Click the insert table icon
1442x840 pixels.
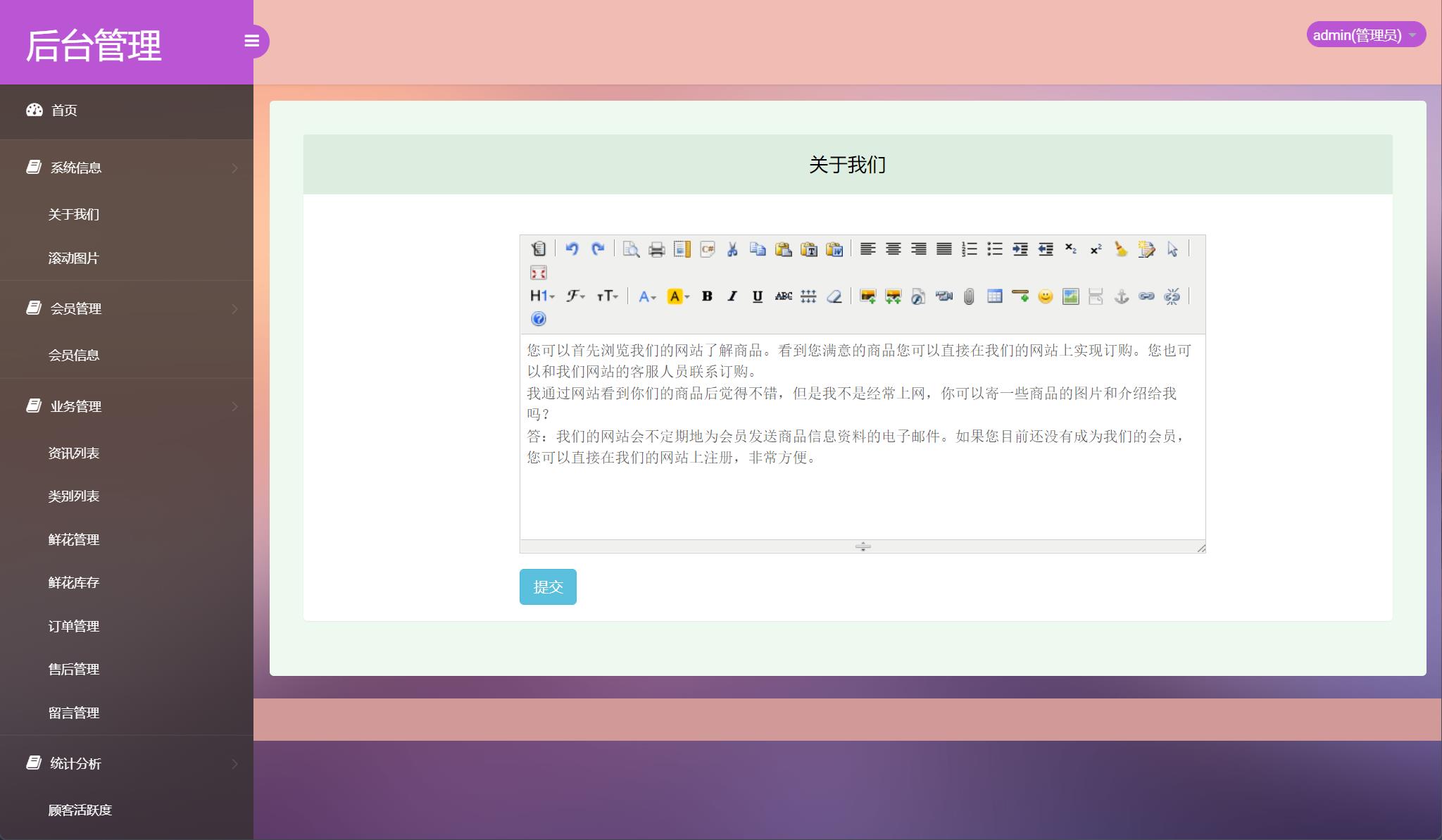point(994,296)
